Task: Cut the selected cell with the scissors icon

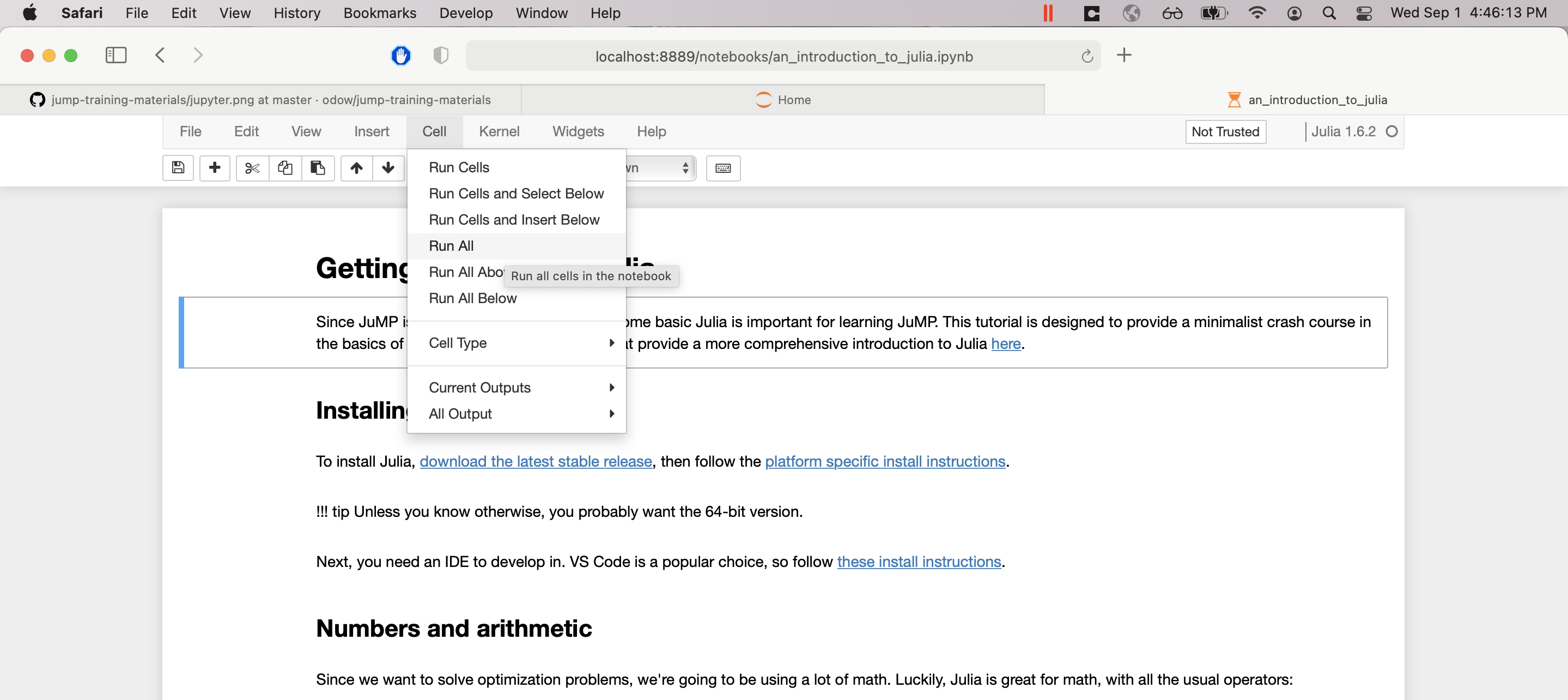Action: pos(252,167)
